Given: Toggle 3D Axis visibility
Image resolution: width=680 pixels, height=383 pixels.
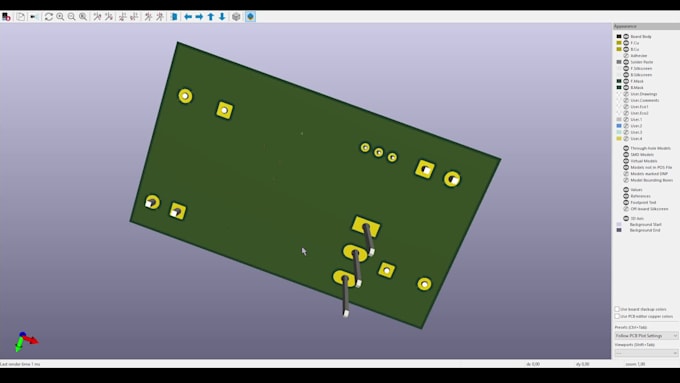Looking at the screenshot, I should 626,218.
